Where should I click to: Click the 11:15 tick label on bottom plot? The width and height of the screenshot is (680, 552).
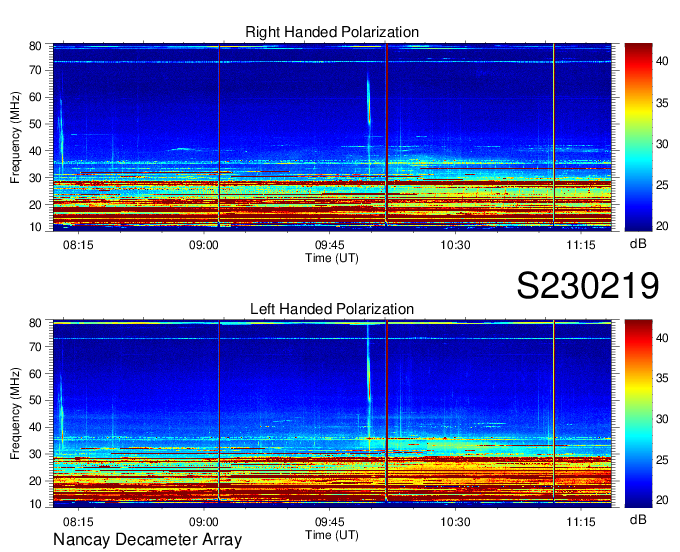tap(581, 522)
